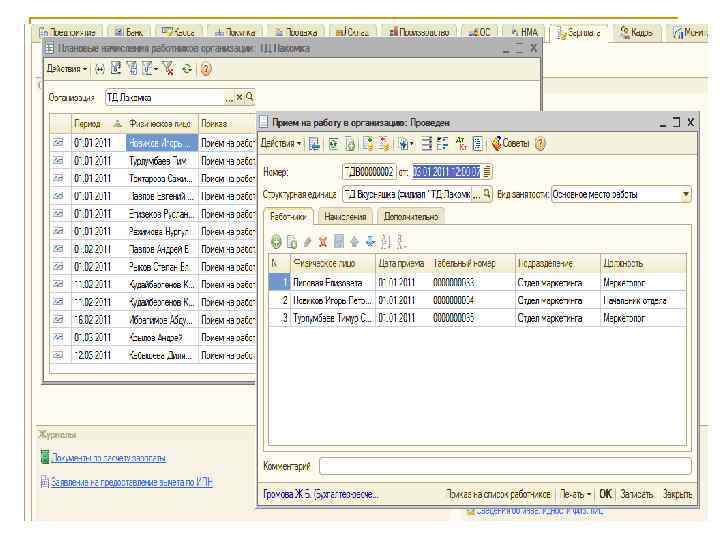Click the OK button in document footer
Screen dimensions: 720x540
click(x=605, y=494)
